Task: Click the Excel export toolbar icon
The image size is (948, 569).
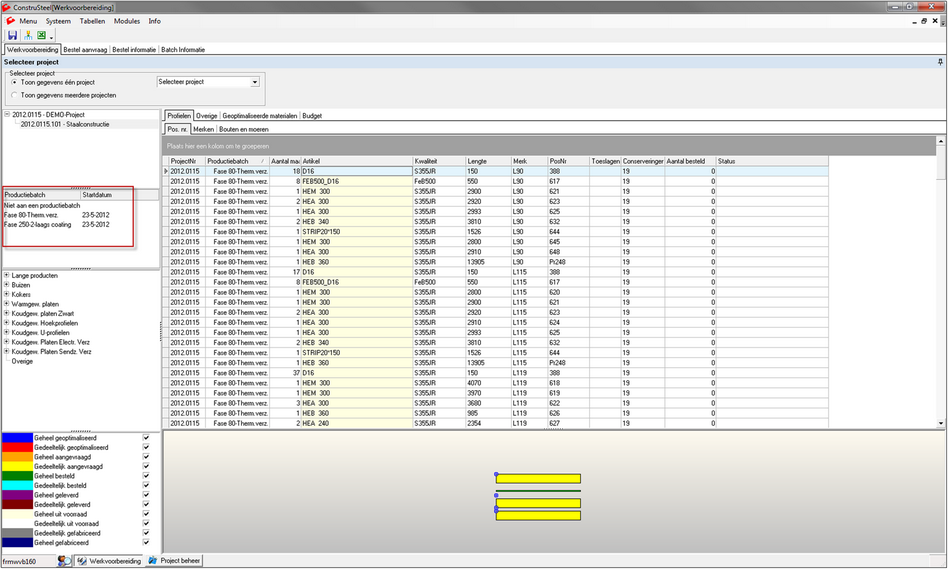Action: pyautogui.click(x=41, y=35)
